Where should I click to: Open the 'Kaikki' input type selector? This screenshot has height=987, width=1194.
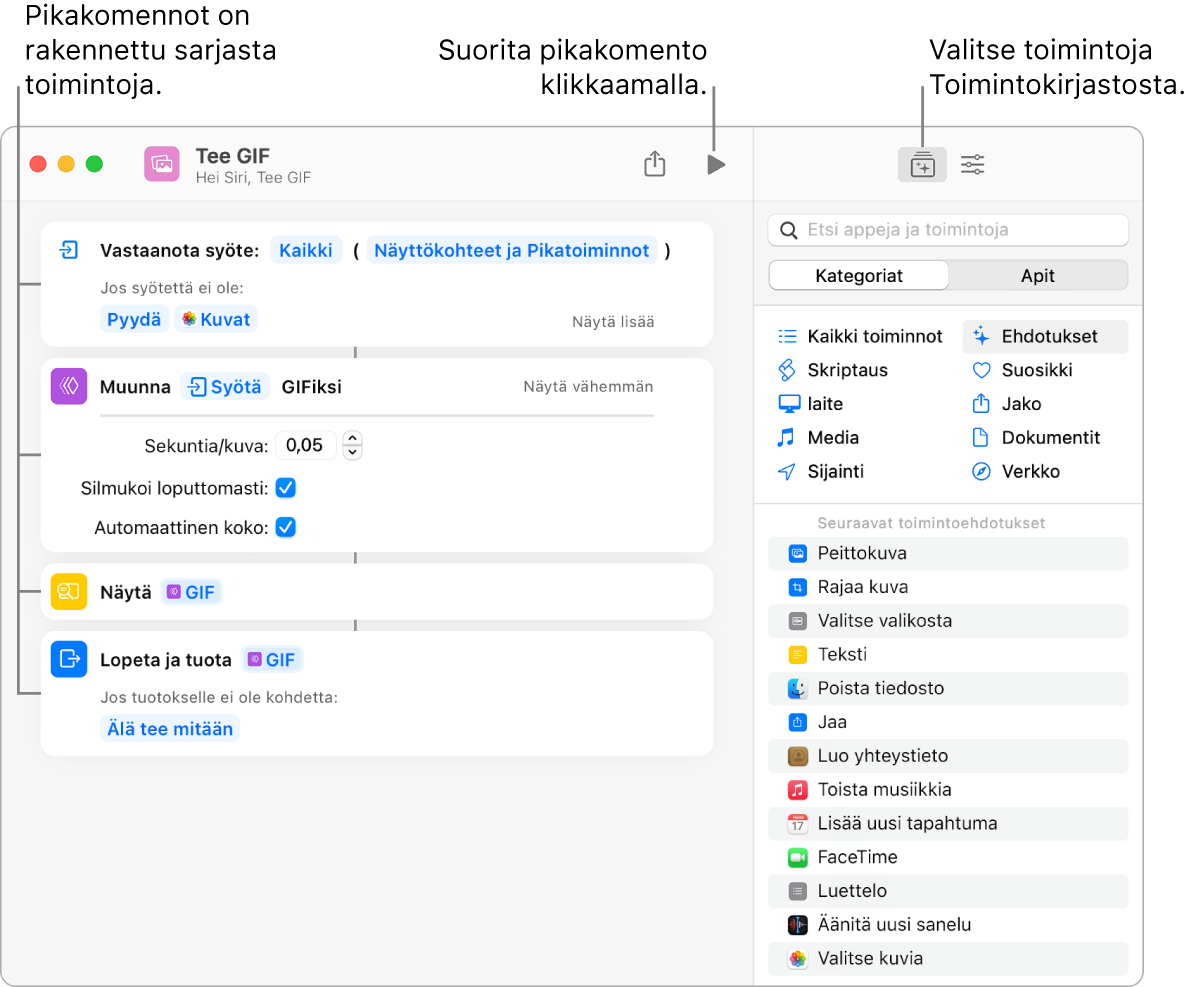(306, 250)
